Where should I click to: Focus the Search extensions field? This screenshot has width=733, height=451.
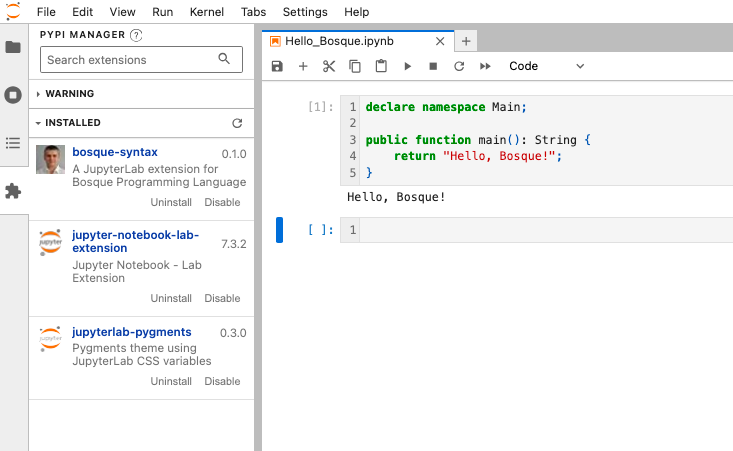pos(141,59)
